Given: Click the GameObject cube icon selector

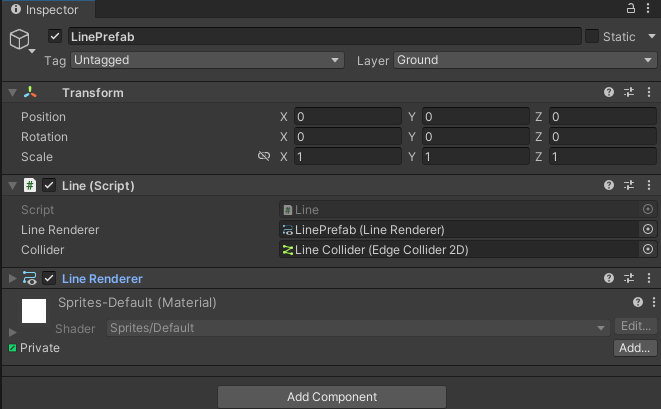Looking at the screenshot, I should tap(19, 39).
